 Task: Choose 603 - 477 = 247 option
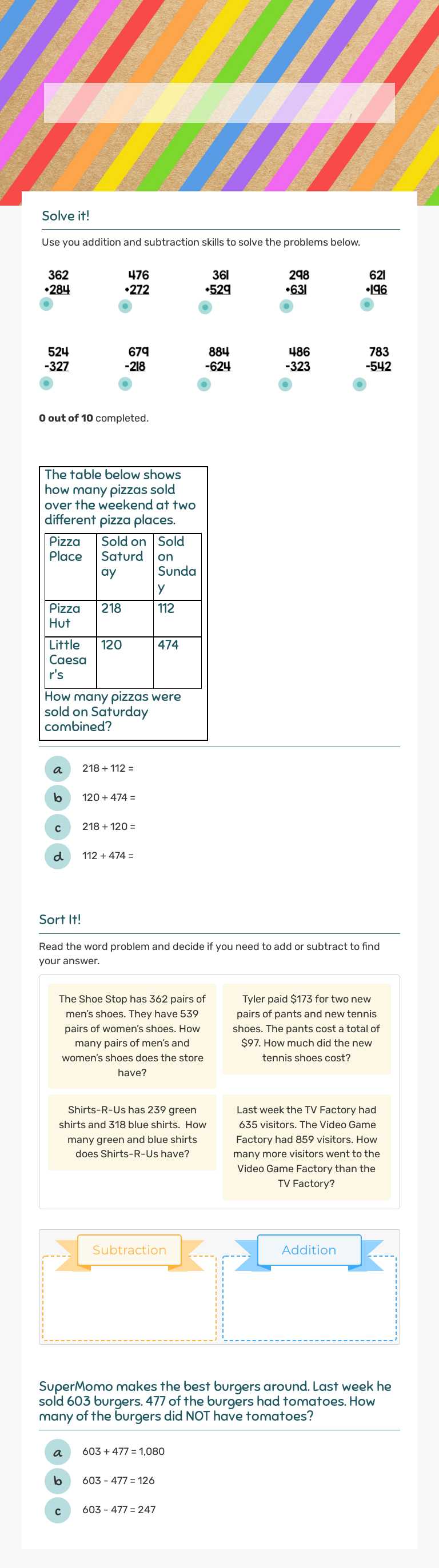58,1510
